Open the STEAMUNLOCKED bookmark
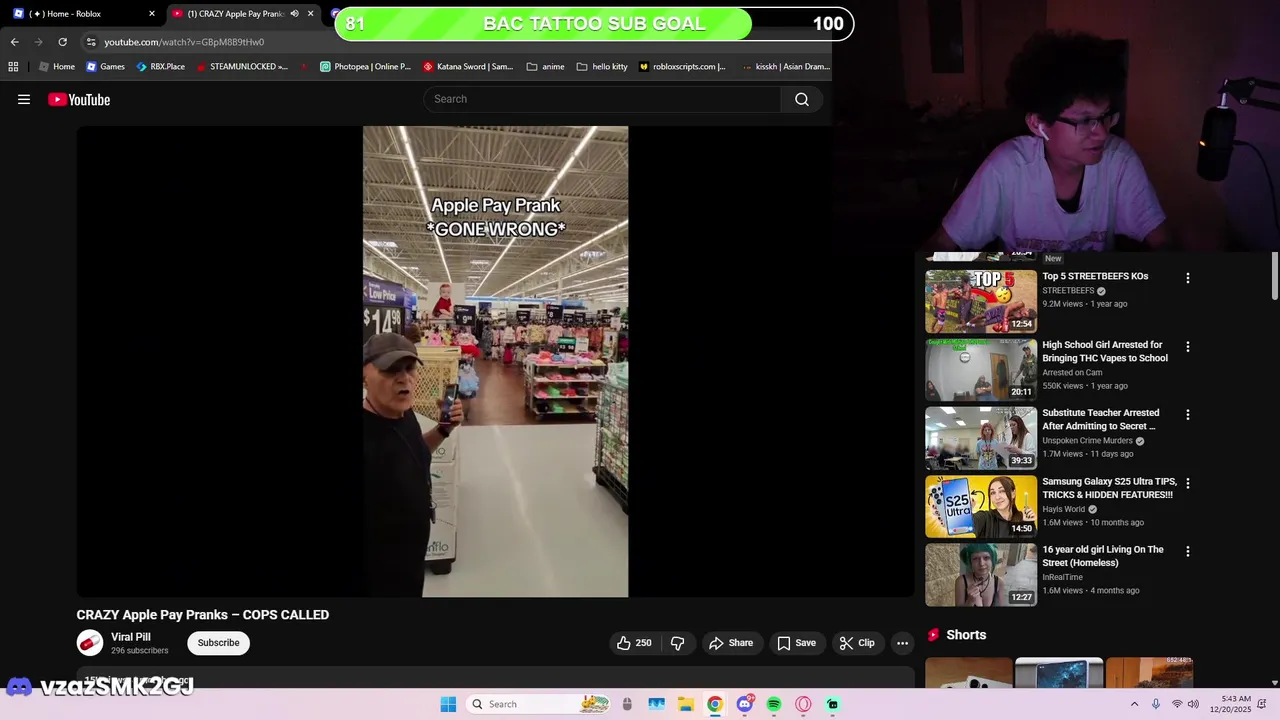Image resolution: width=1280 pixels, height=720 pixels. pos(242,67)
